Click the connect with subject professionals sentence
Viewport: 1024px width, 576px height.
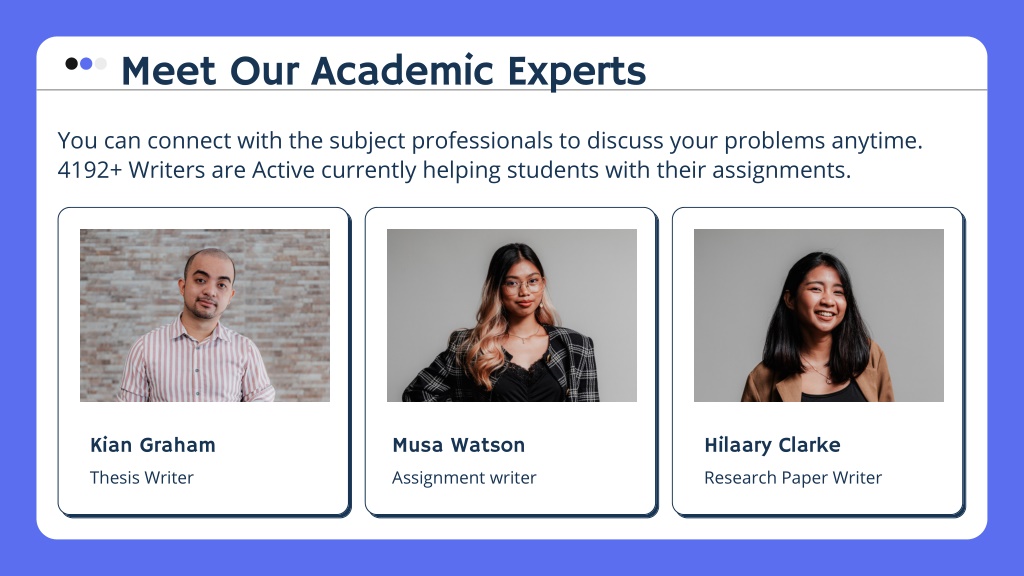click(x=490, y=140)
